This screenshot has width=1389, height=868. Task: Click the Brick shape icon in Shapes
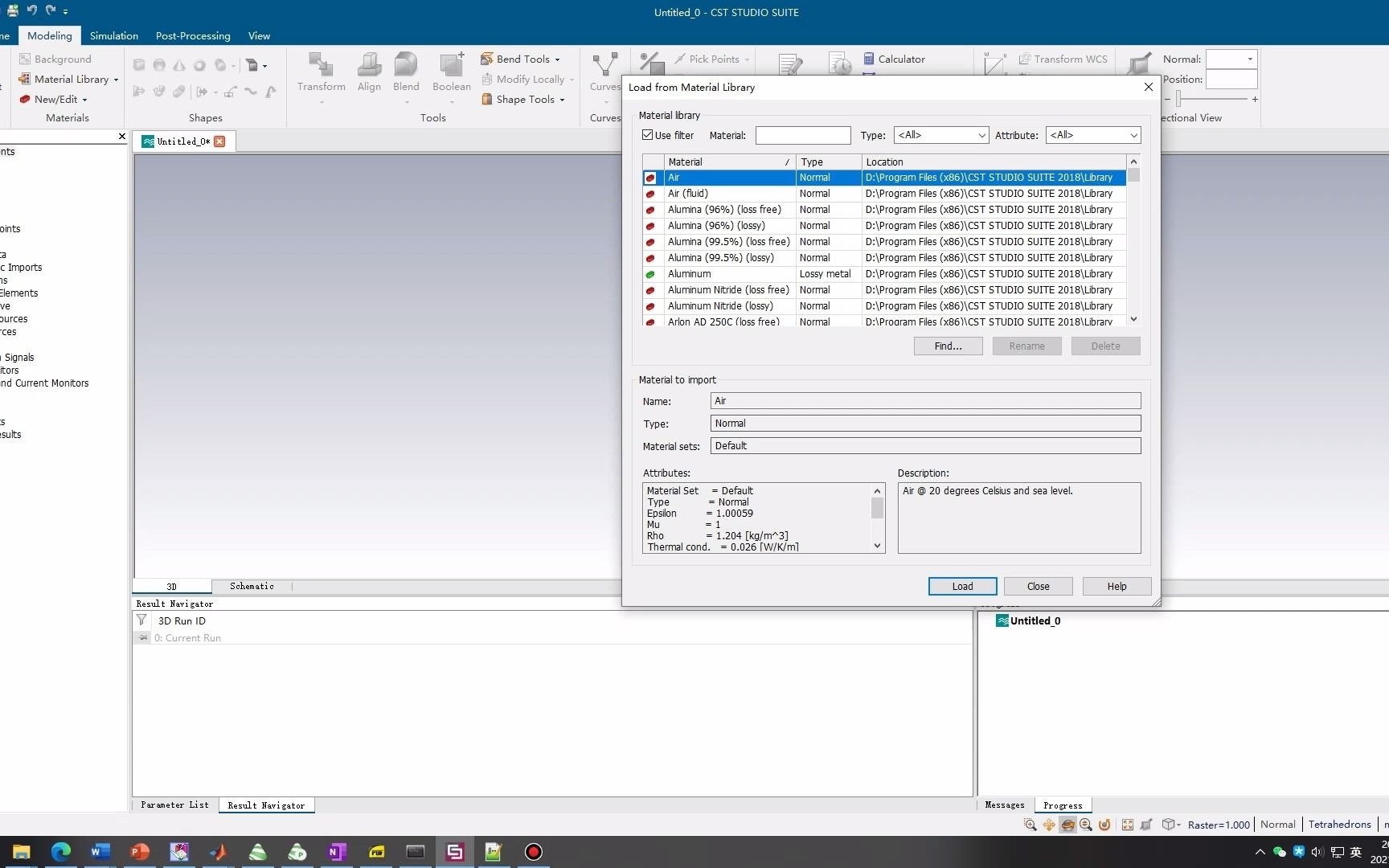[x=139, y=66]
